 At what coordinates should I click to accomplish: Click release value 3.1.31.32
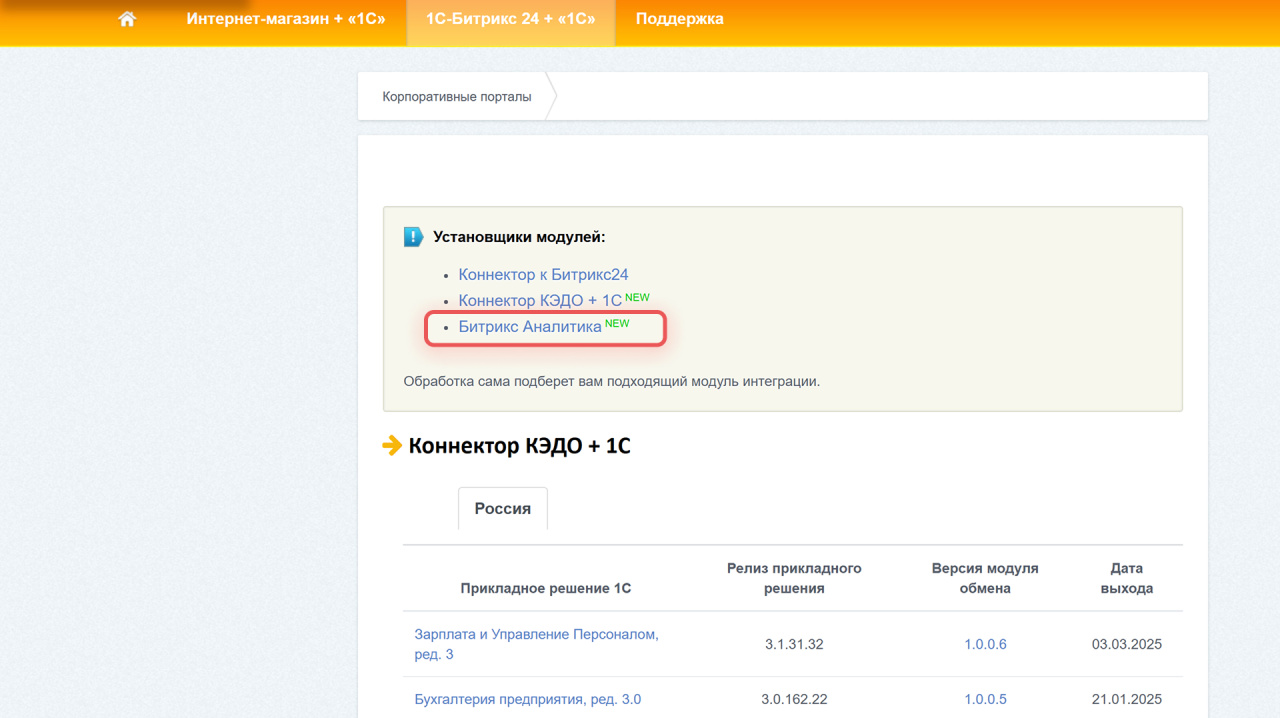coord(794,644)
